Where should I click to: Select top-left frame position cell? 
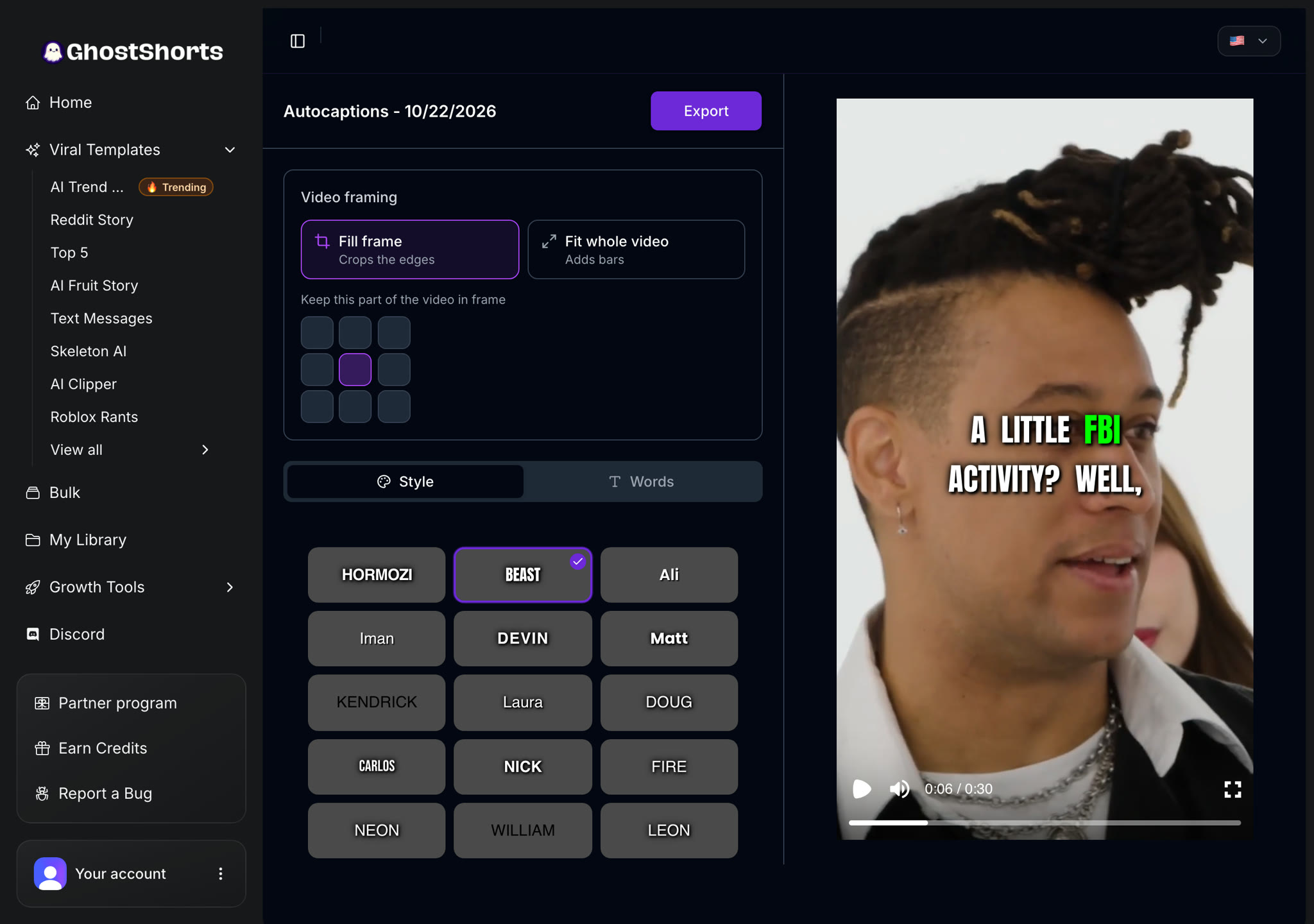(x=317, y=332)
